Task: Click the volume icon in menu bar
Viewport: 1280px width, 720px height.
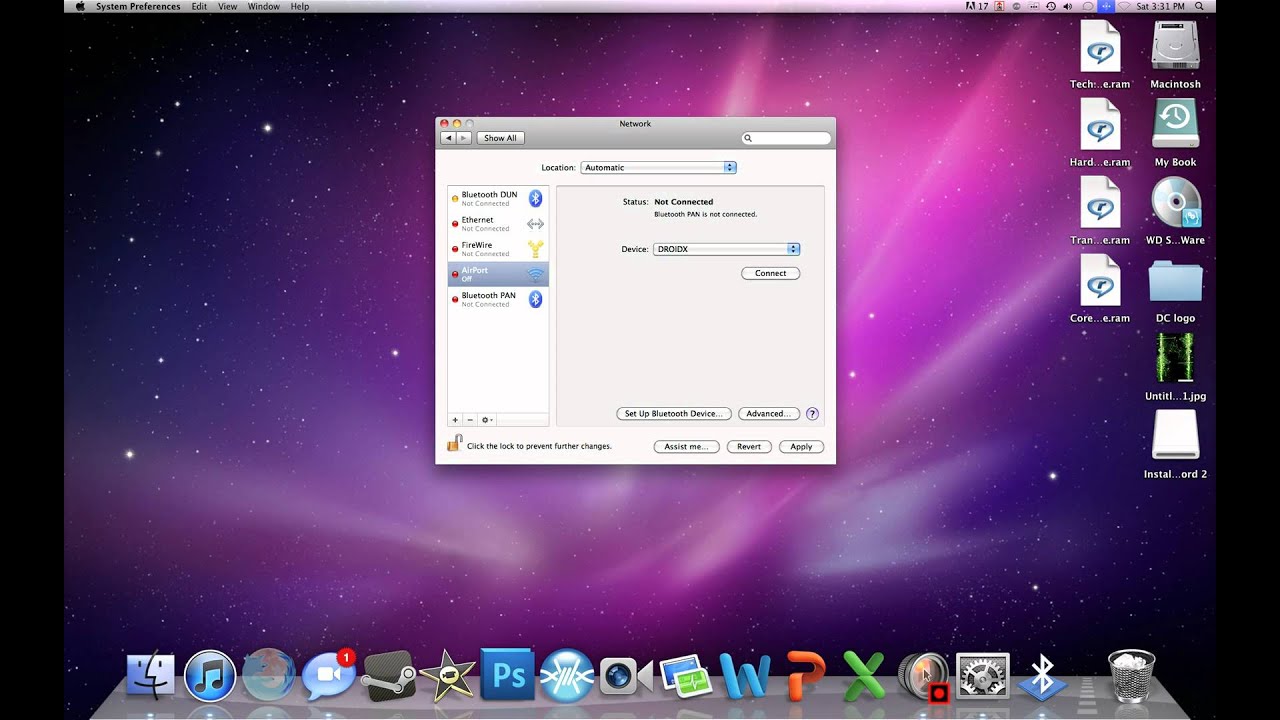Action: coord(1067,6)
